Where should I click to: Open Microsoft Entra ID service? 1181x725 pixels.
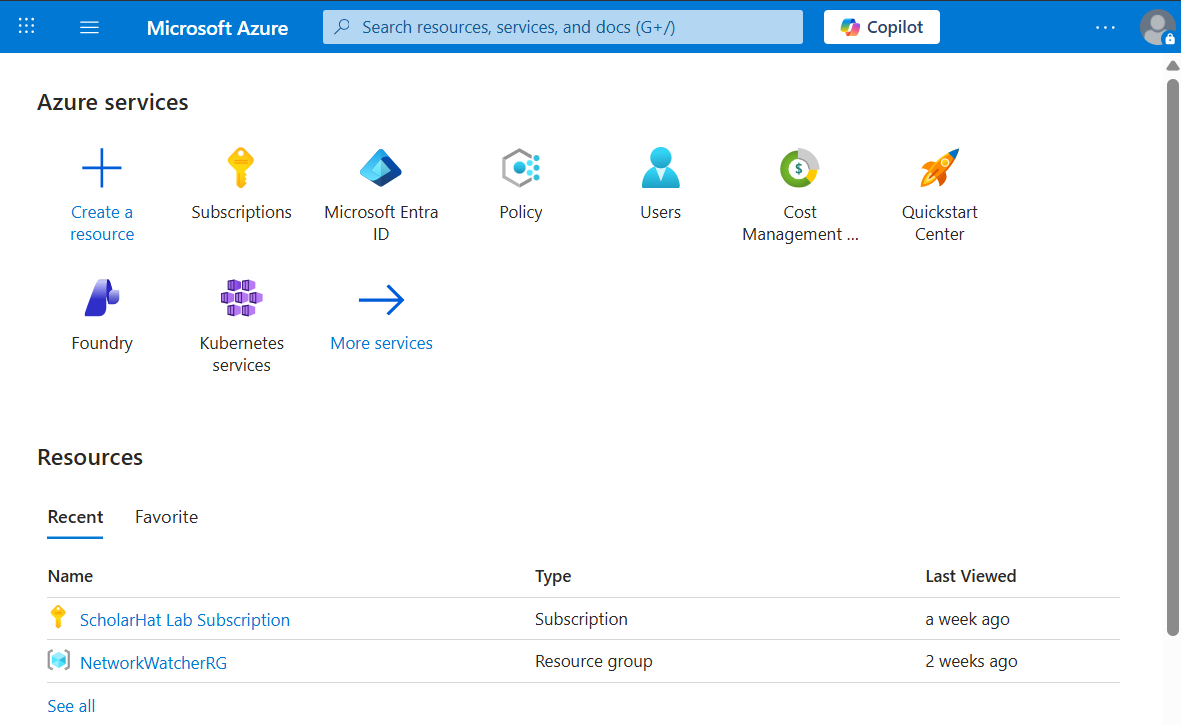(x=381, y=168)
